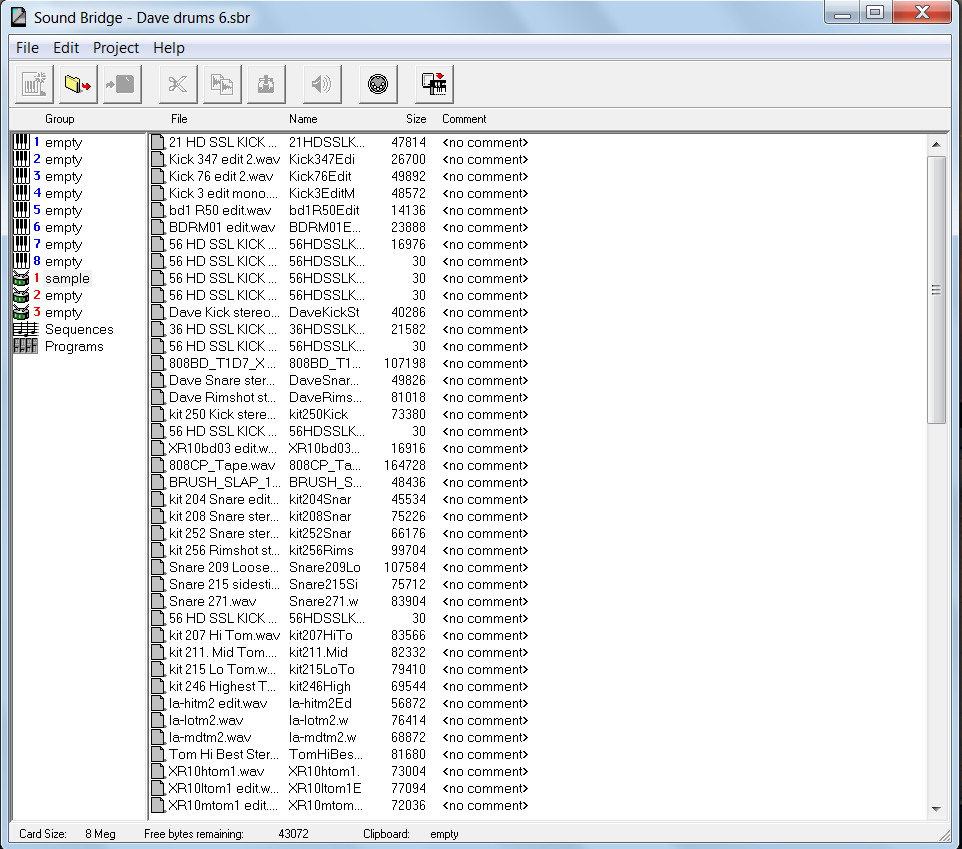This screenshot has width=962, height=849.
Task: Open the Programs group
Action: point(73,347)
